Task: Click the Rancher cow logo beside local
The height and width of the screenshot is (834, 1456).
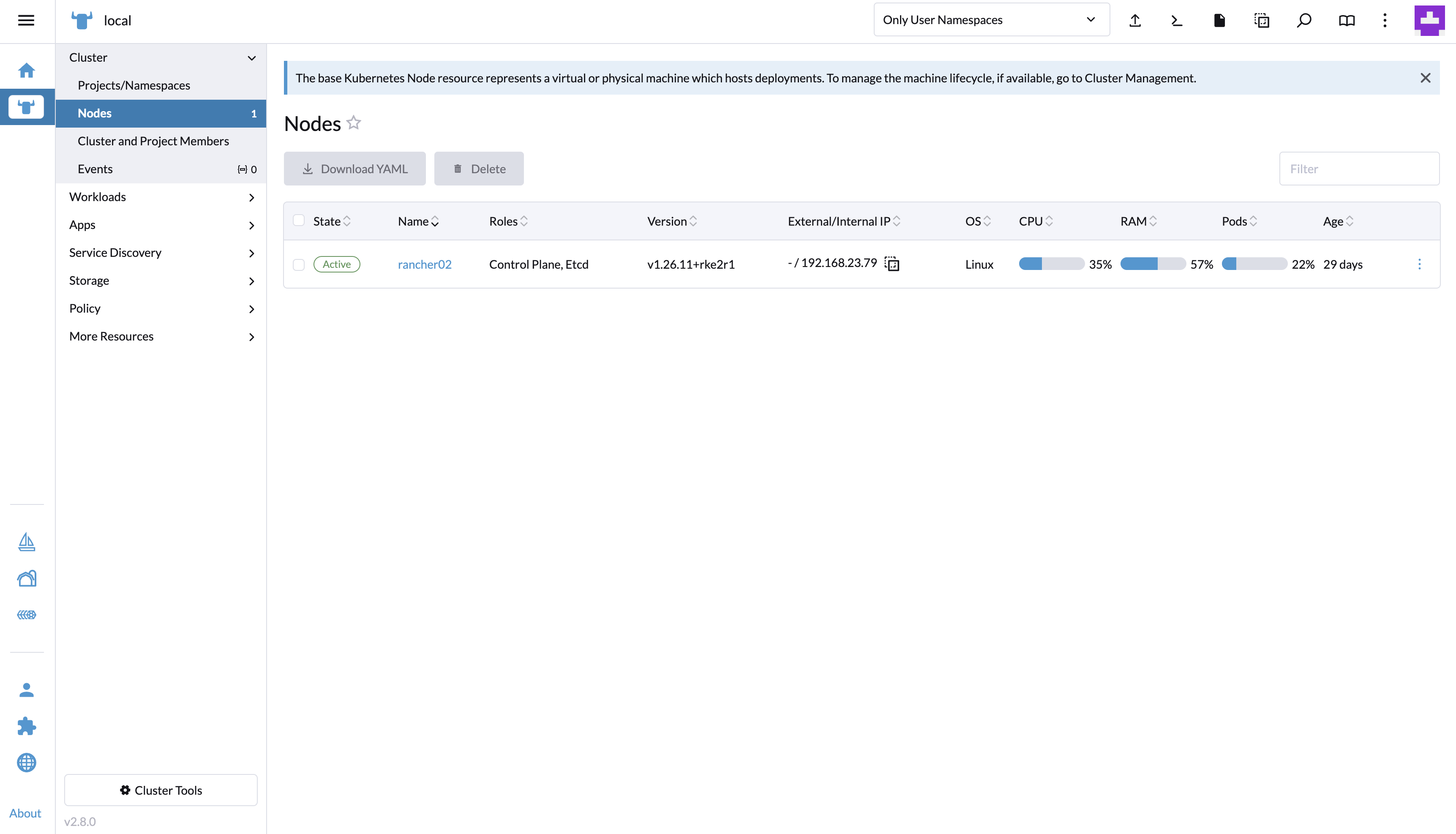Action: [x=82, y=21]
